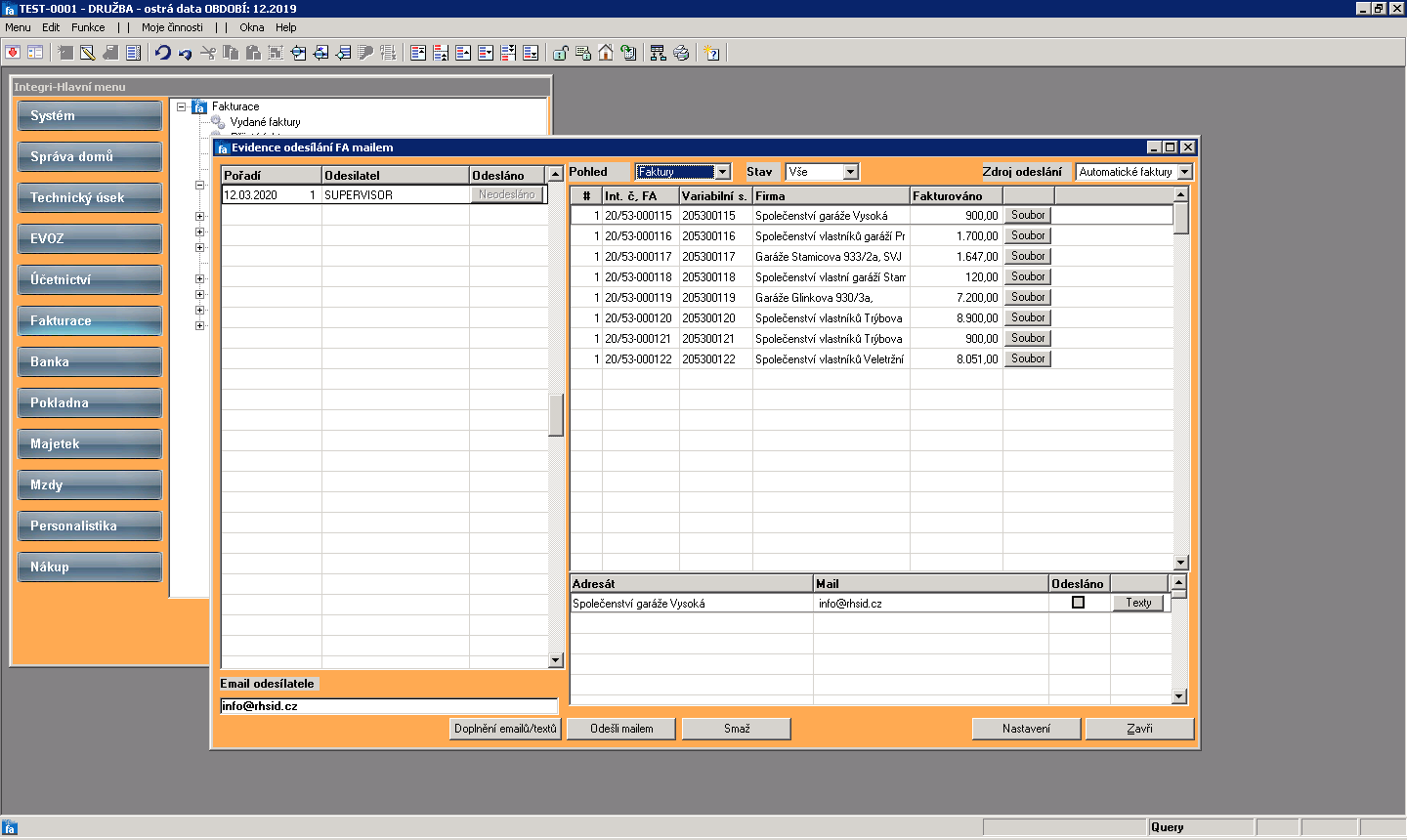The height and width of the screenshot is (840, 1407).
Task: Click the Zavři button
Action: (x=1139, y=729)
